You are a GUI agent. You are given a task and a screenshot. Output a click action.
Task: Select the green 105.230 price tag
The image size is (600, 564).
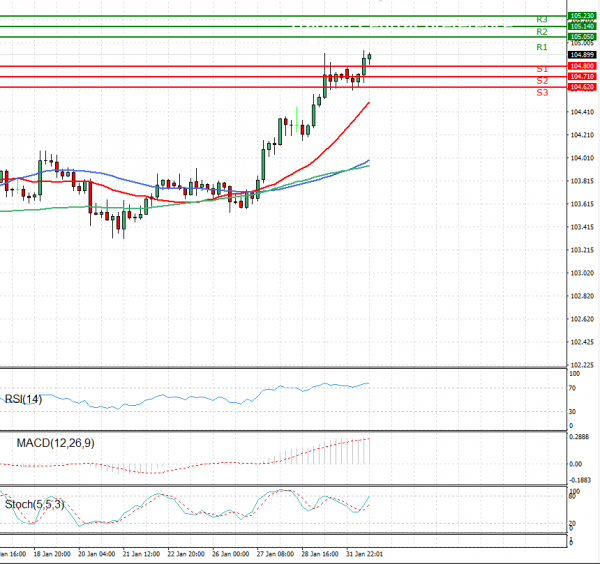click(582, 16)
